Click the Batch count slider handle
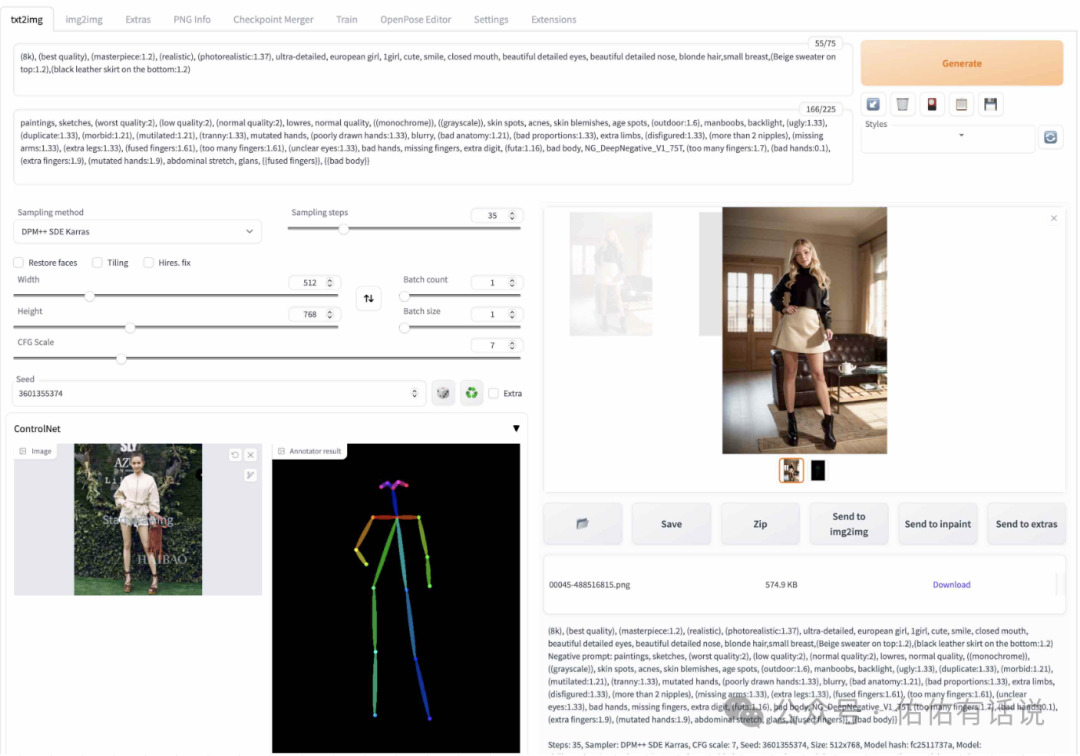The image size is (1080, 756). coord(405,296)
